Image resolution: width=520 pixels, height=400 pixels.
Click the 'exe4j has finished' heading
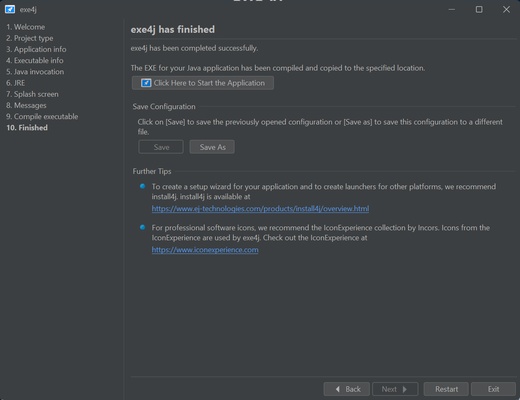click(x=173, y=29)
